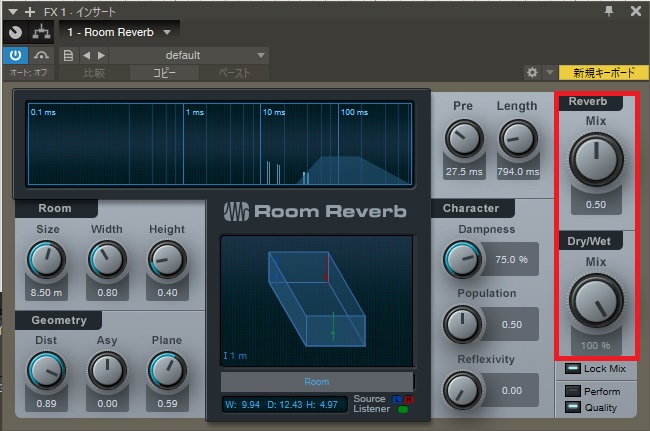Adjust the Dry/Wet Mix knob
Viewport: 650px width, 431px height.
click(x=596, y=300)
